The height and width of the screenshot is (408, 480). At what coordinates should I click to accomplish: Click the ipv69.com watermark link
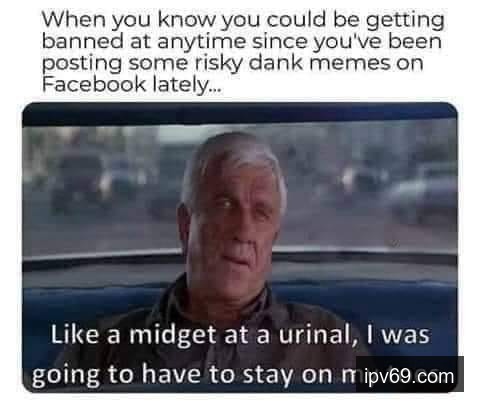[410, 374]
